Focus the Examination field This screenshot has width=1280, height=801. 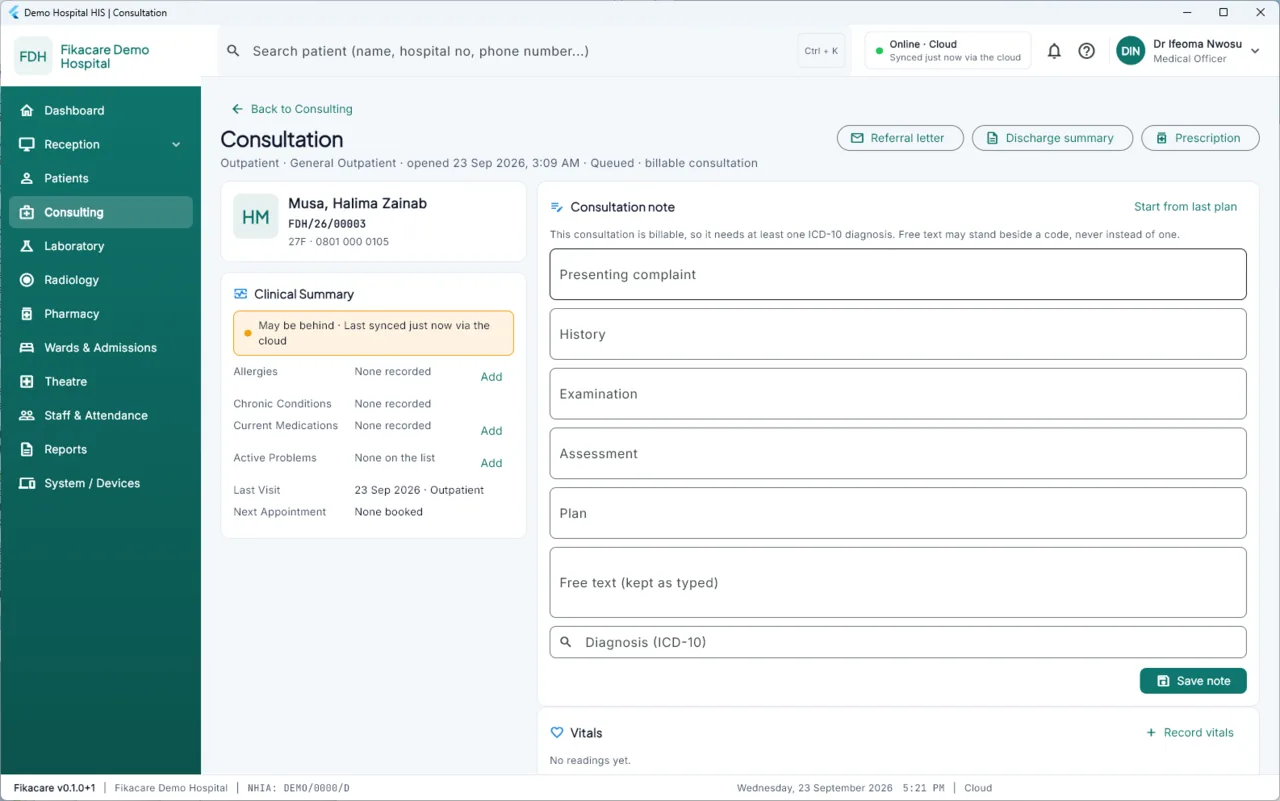tap(898, 394)
